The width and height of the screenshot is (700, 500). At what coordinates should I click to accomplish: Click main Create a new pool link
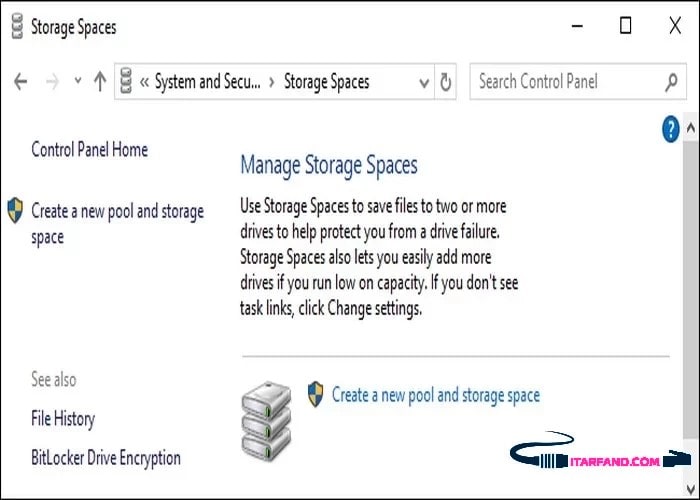tap(435, 395)
